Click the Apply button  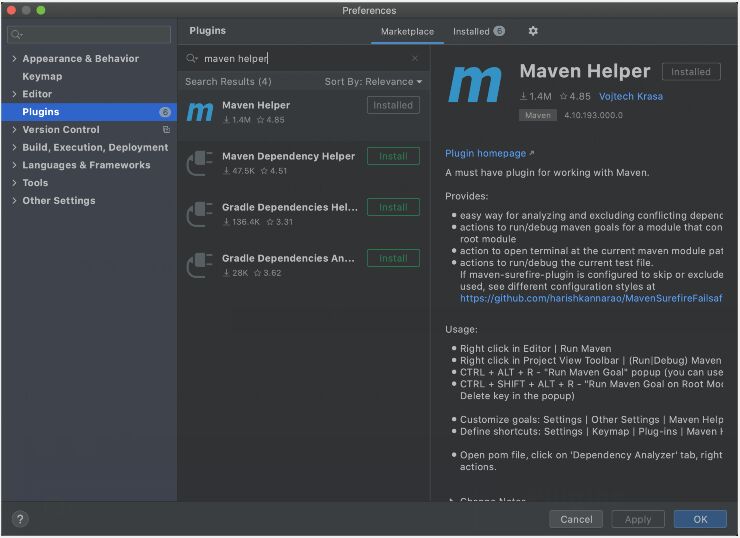point(638,520)
